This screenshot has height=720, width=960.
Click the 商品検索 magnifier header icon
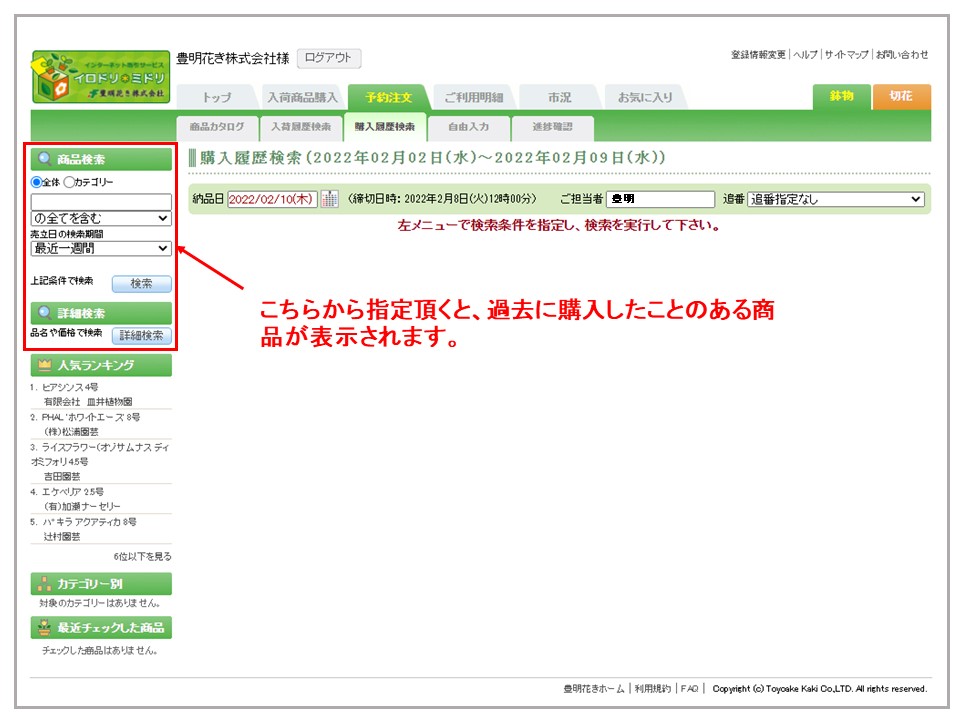click(x=45, y=159)
